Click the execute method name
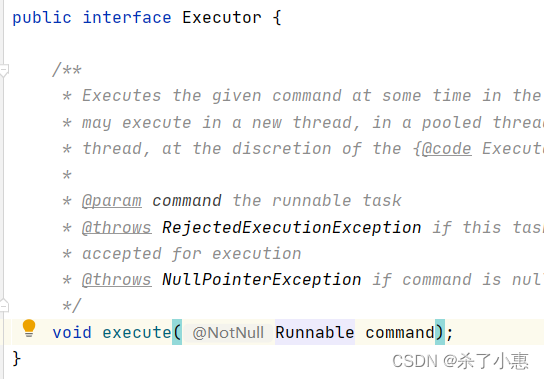Screen dimensions: 544x379 pos(137,332)
